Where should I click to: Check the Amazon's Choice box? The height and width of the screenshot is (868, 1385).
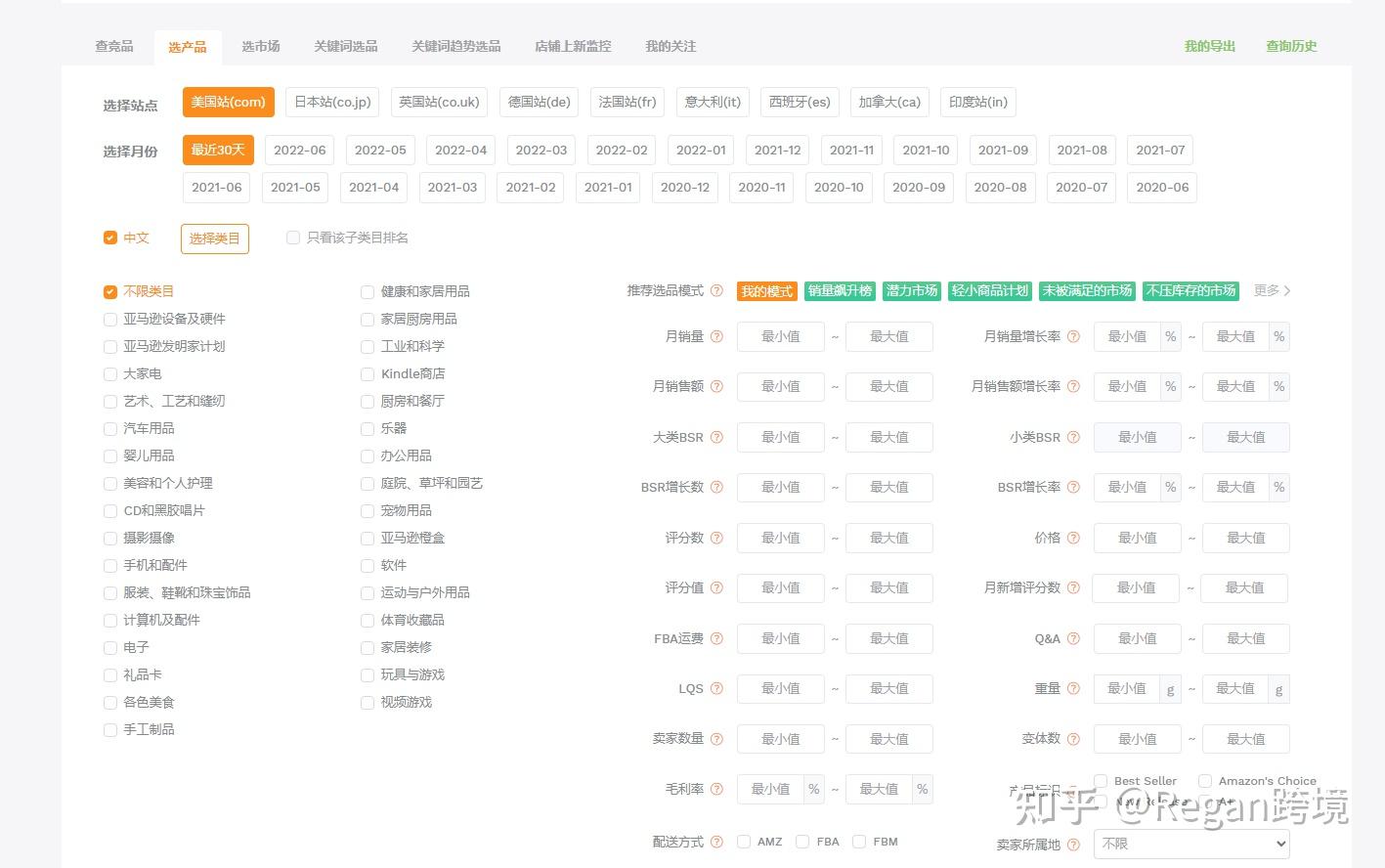(x=1205, y=781)
